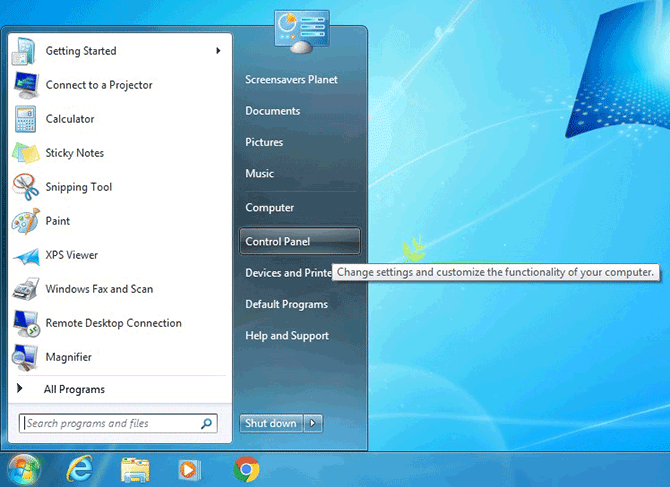Click the Windows Start orb
Viewport: 670px width, 487px height.
pyautogui.click(x=24, y=469)
